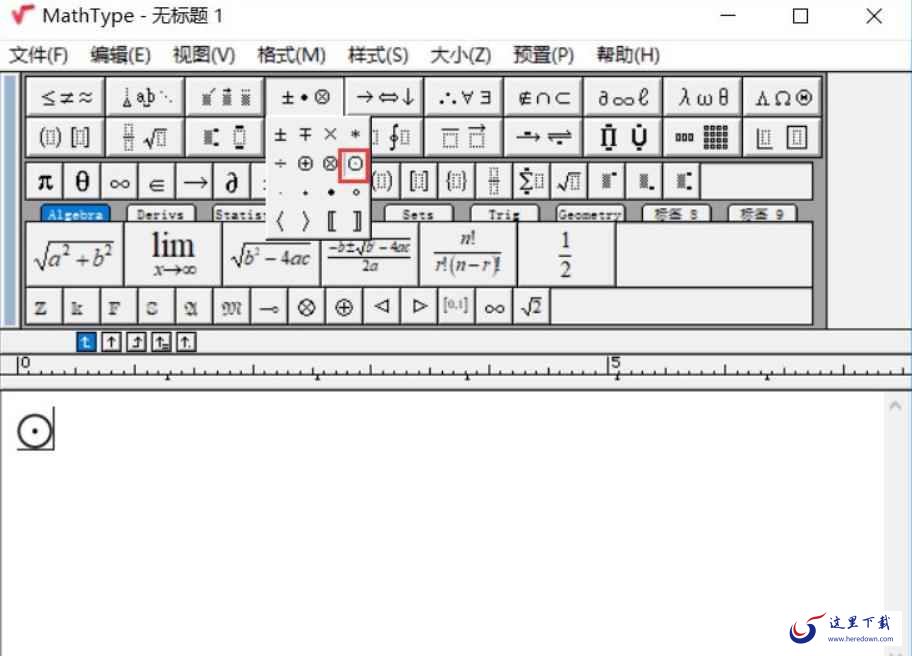The height and width of the screenshot is (656, 912).
Task: Insert the multiplication cross symbol
Action: click(330, 135)
